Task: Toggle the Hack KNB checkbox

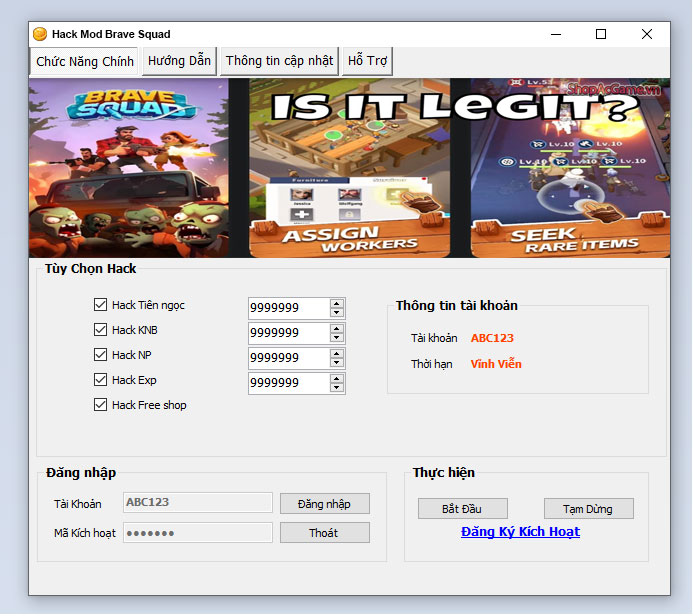Action: pyautogui.click(x=100, y=330)
